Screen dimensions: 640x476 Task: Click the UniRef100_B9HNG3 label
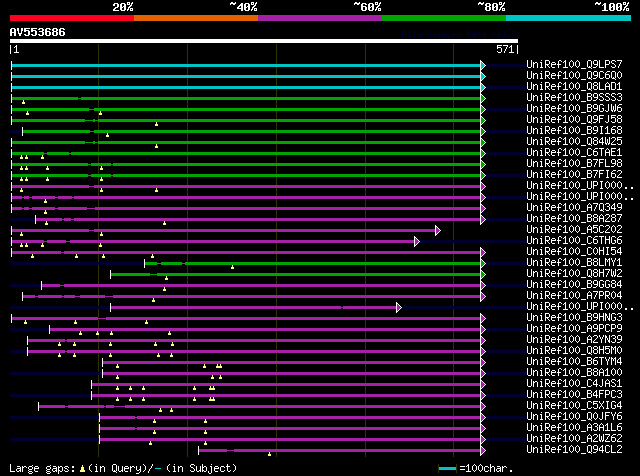click(574, 318)
